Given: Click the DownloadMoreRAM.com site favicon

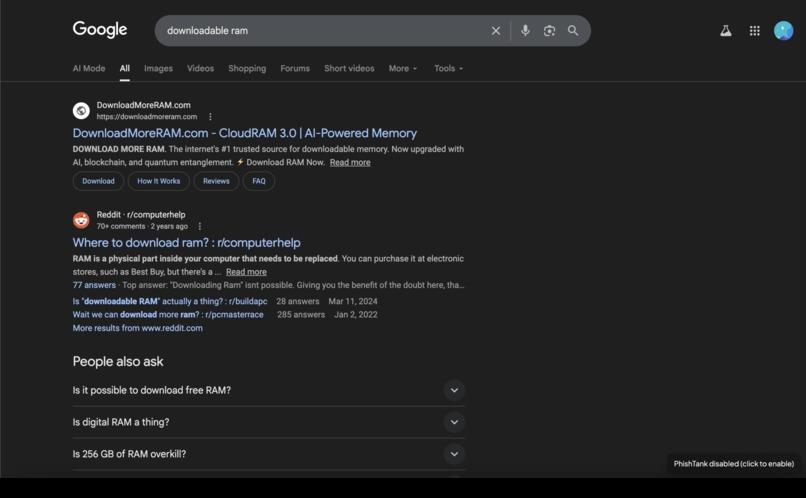Looking at the screenshot, I should (81, 110).
